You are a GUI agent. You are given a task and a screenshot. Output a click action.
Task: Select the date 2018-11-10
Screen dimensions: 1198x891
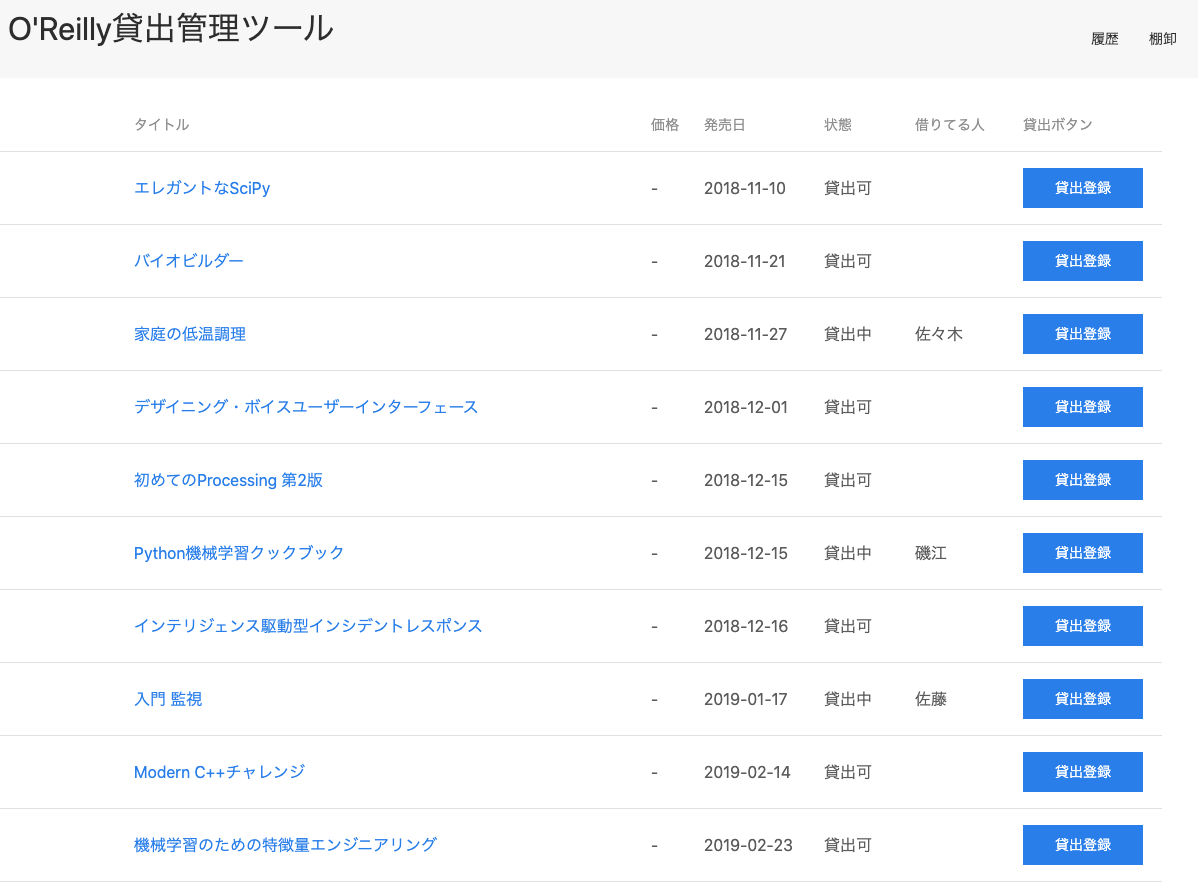(x=745, y=188)
